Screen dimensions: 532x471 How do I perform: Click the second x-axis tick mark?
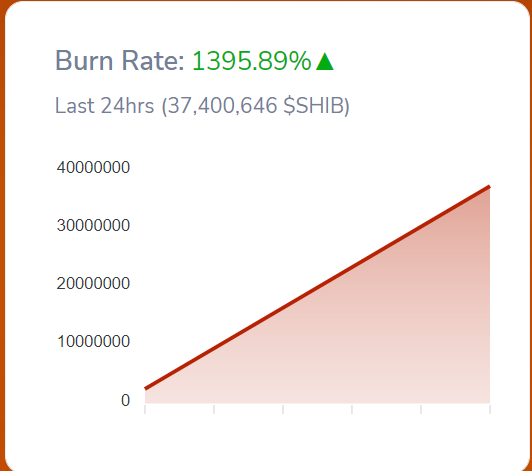[x=214, y=409]
